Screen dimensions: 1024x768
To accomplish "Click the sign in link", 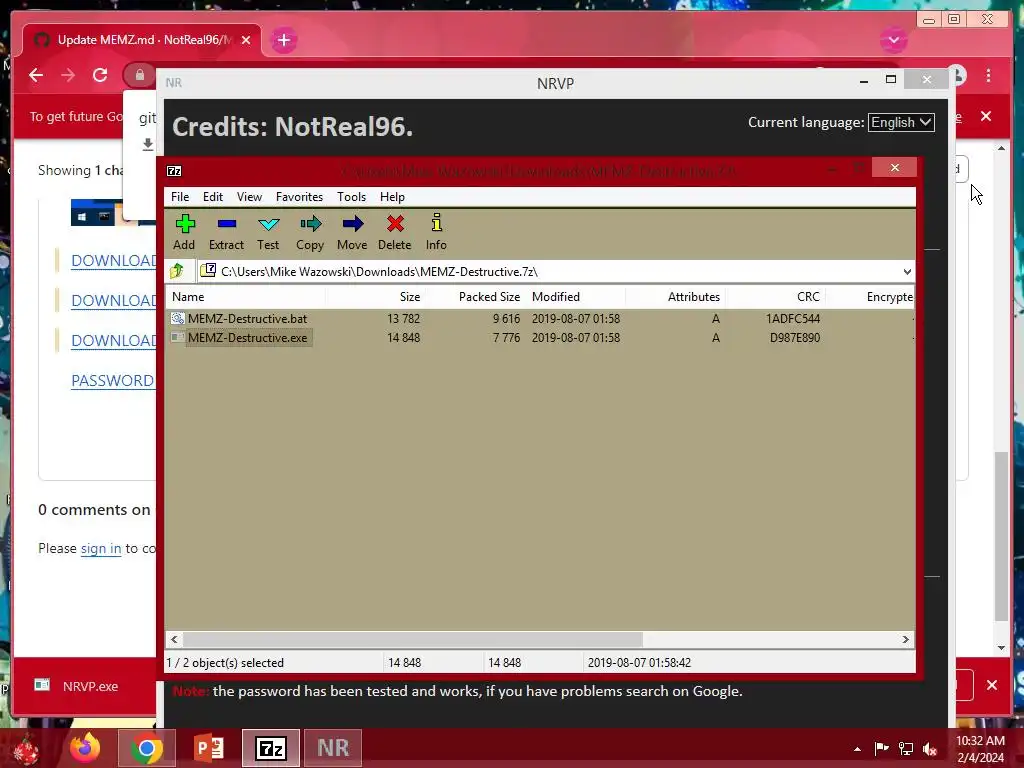I will coord(101,548).
